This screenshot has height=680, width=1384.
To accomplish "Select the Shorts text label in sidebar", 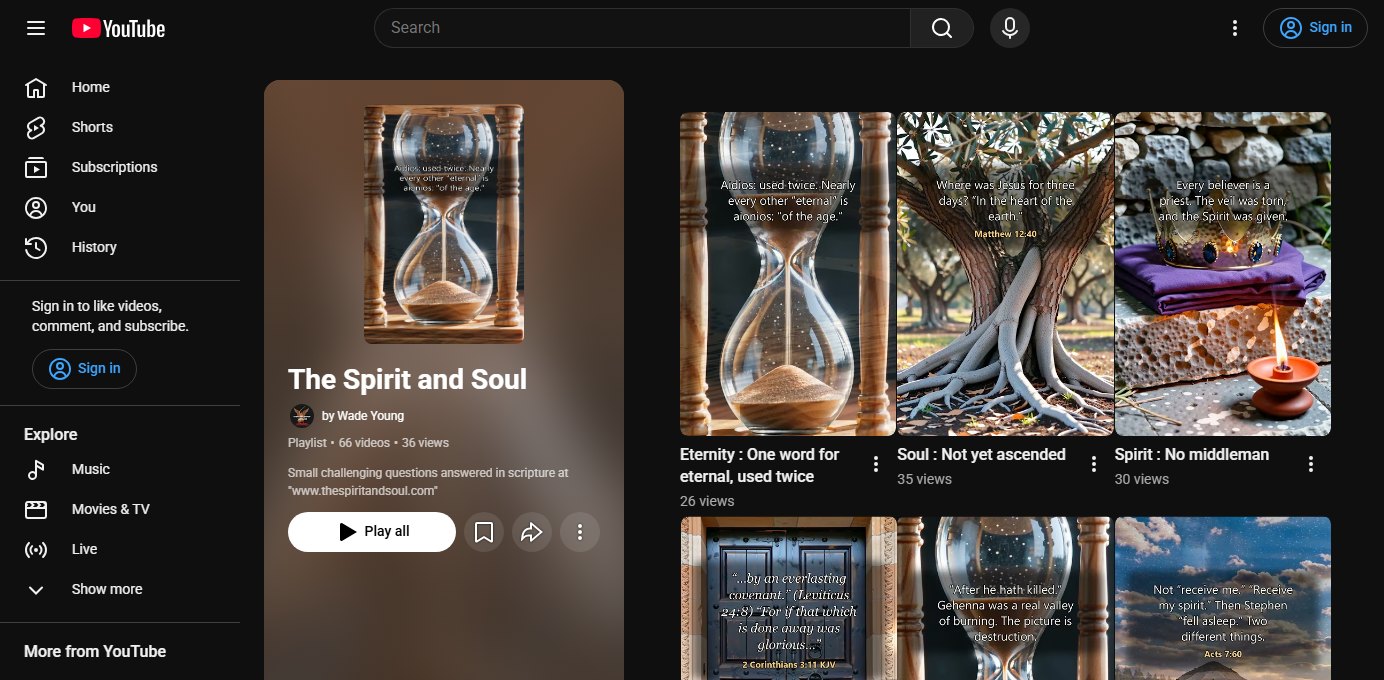I will [92, 127].
